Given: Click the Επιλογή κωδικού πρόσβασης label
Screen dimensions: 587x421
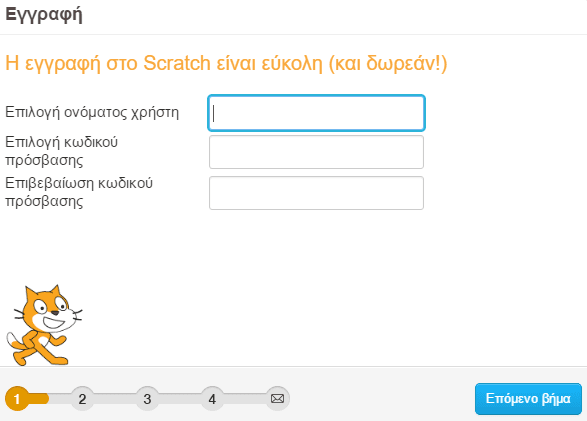Looking at the screenshot, I should pyautogui.click(x=61, y=151).
